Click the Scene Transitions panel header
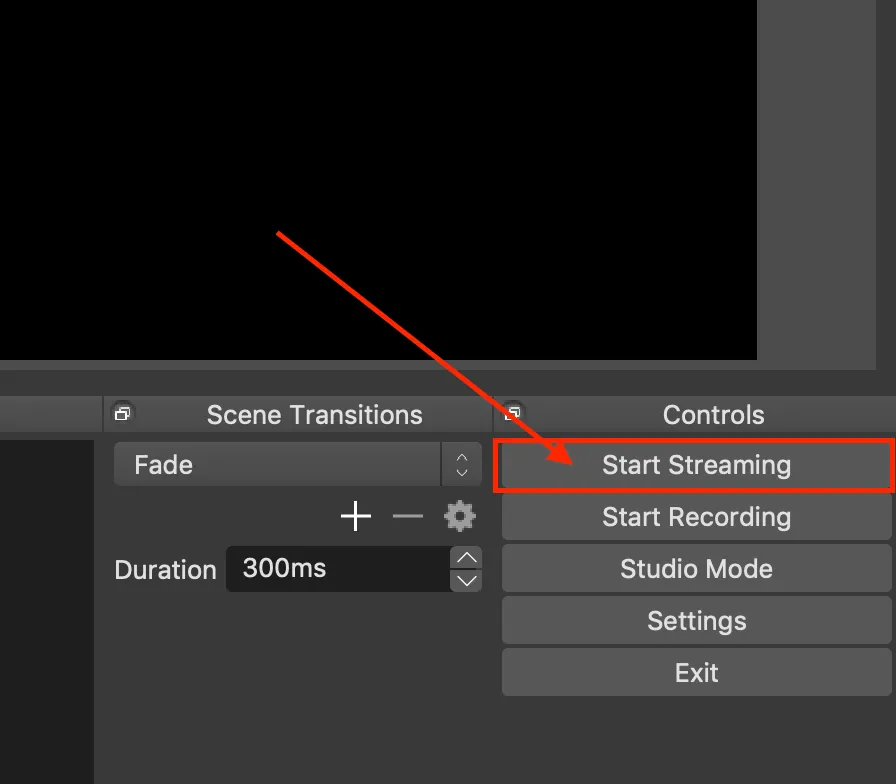The height and width of the screenshot is (784, 896). (x=314, y=414)
